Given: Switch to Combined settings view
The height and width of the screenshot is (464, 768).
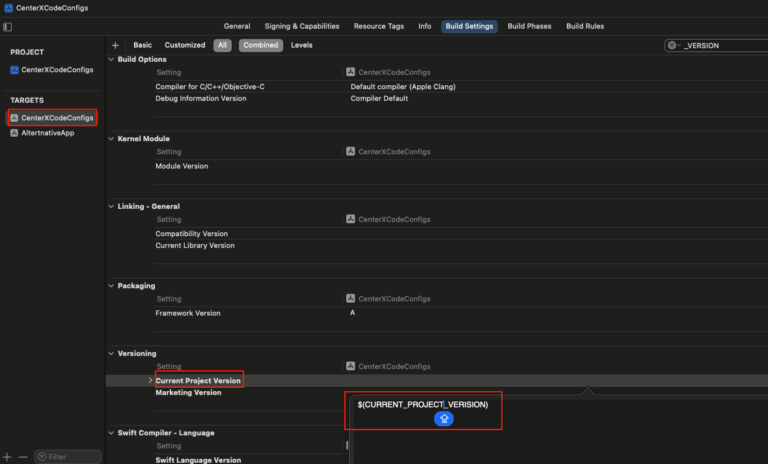Looking at the screenshot, I should click(x=261, y=45).
